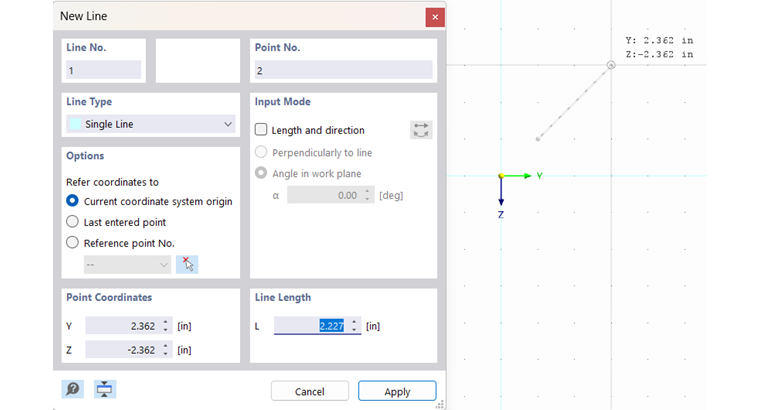Click the Line Length L value field
Screen dimensions: 760x410
coord(312,326)
